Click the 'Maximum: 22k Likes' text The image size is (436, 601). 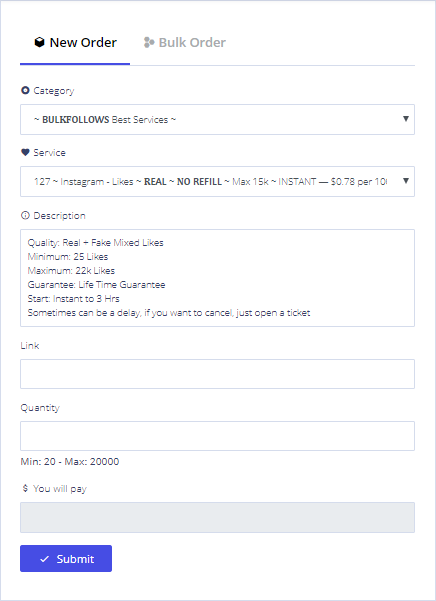click(71, 271)
